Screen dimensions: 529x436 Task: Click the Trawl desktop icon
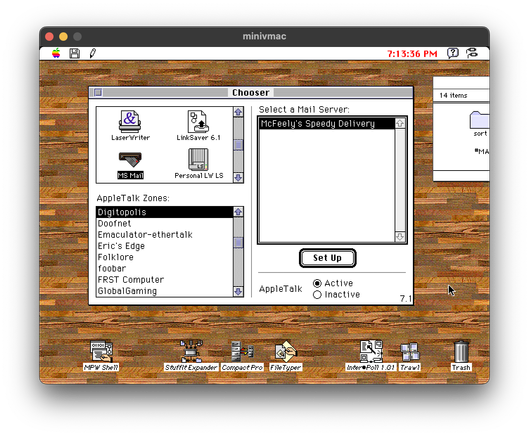pos(410,356)
